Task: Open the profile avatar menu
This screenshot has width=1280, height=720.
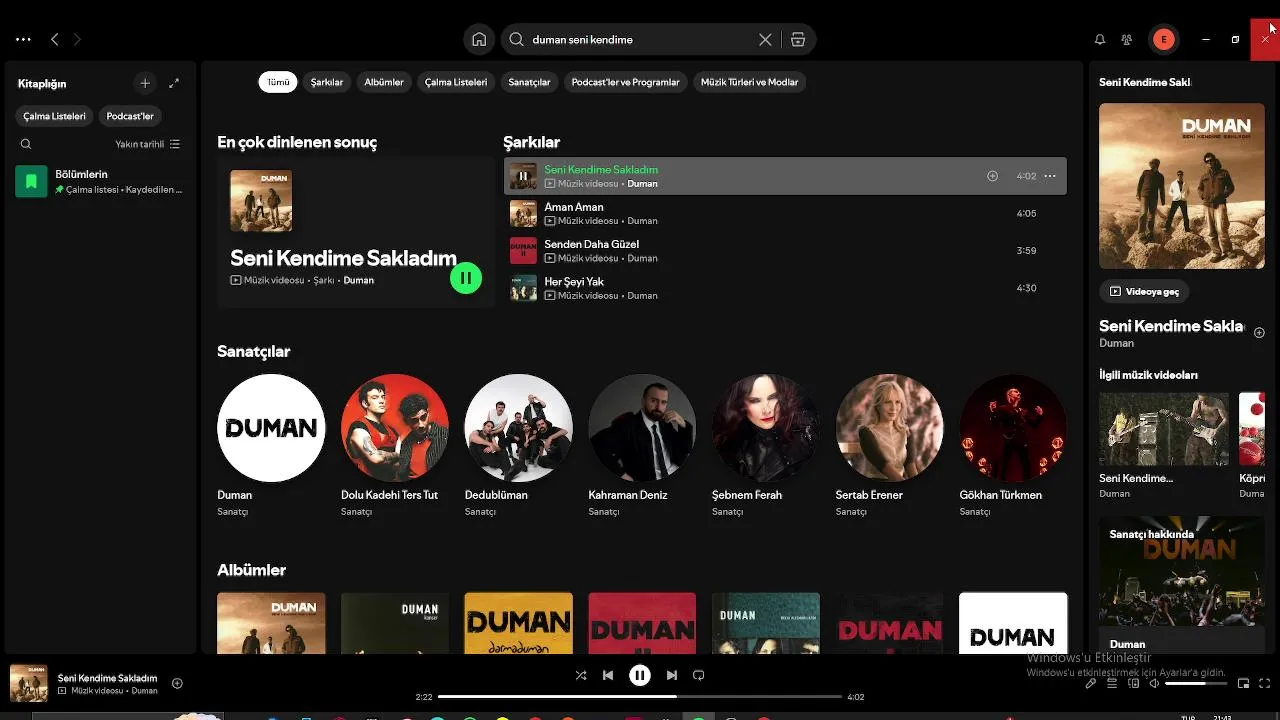Action: tap(1163, 40)
